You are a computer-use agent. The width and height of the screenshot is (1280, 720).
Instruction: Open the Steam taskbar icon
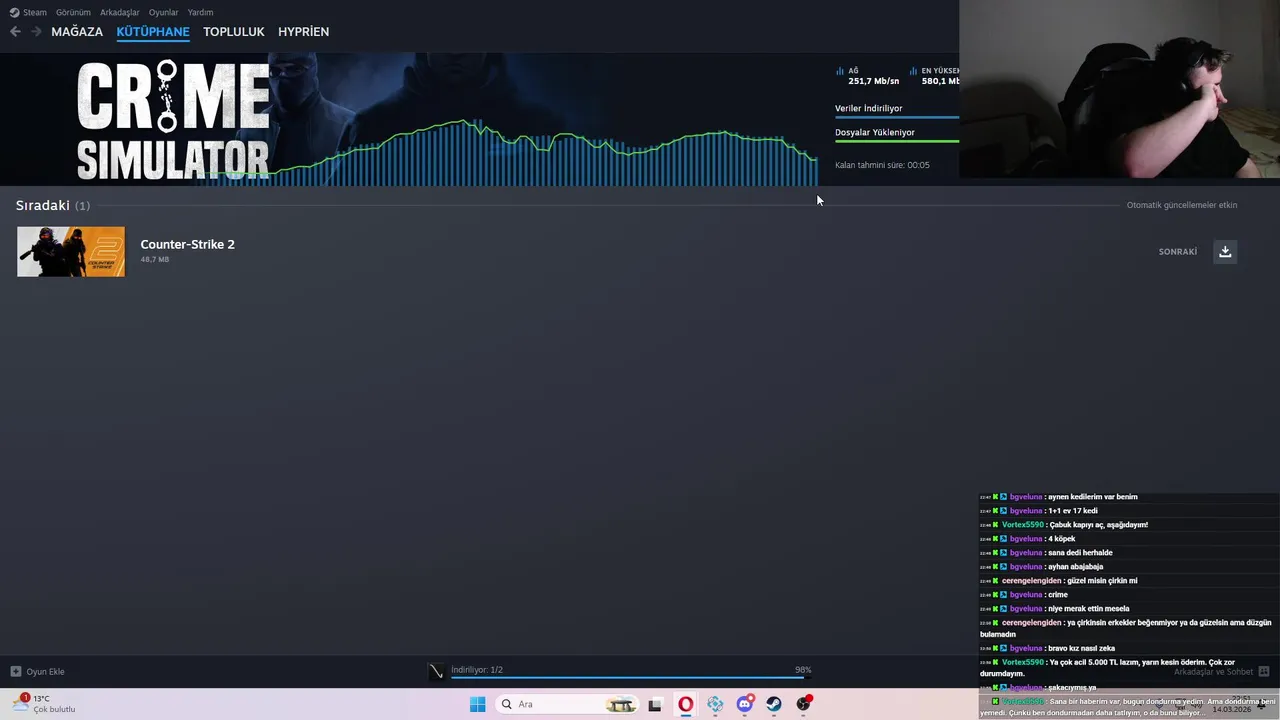click(x=774, y=704)
